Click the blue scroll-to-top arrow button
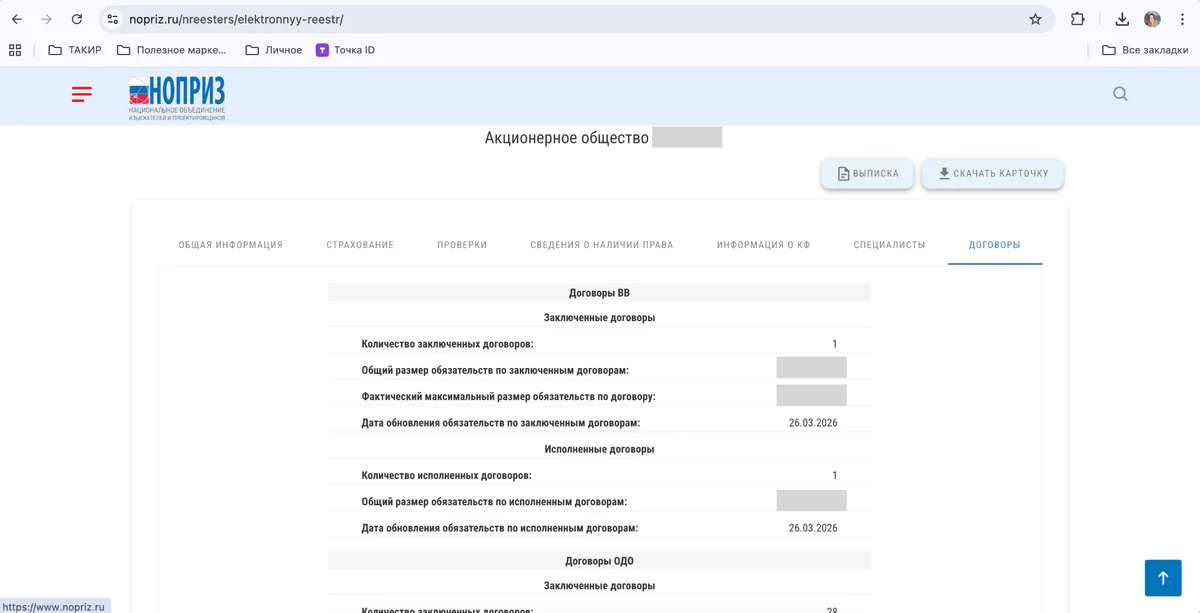The image size is (1200, 613). pyautogui.click(x=1163, y=578)
